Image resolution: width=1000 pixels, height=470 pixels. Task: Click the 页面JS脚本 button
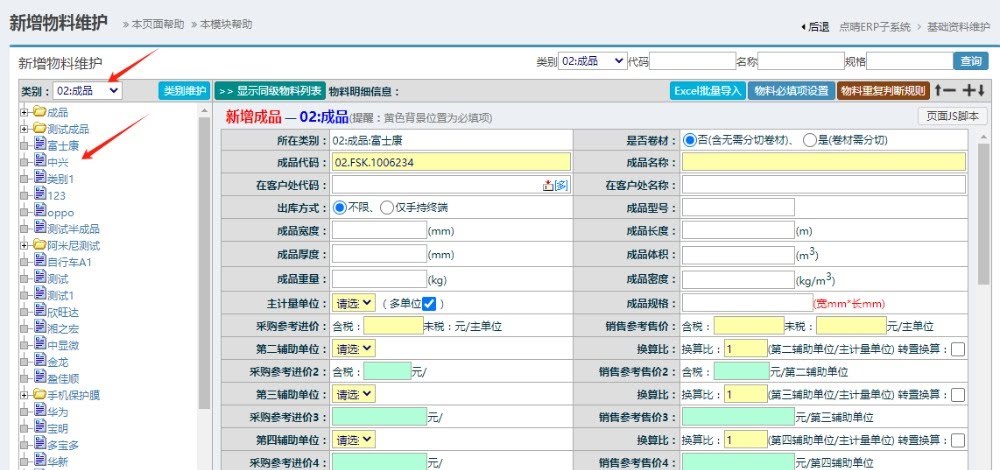coord(953,116)
